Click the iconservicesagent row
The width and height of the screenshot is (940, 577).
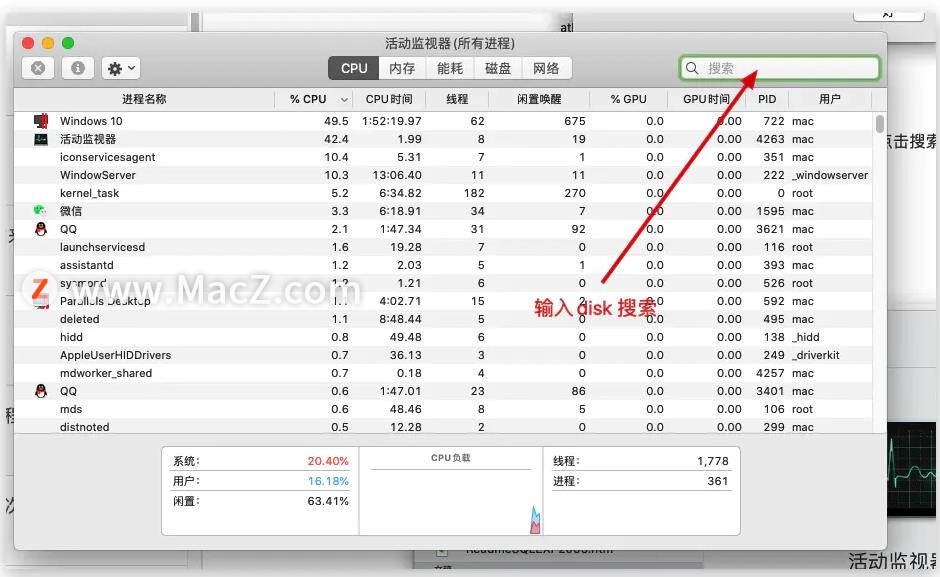pos(150,157)
